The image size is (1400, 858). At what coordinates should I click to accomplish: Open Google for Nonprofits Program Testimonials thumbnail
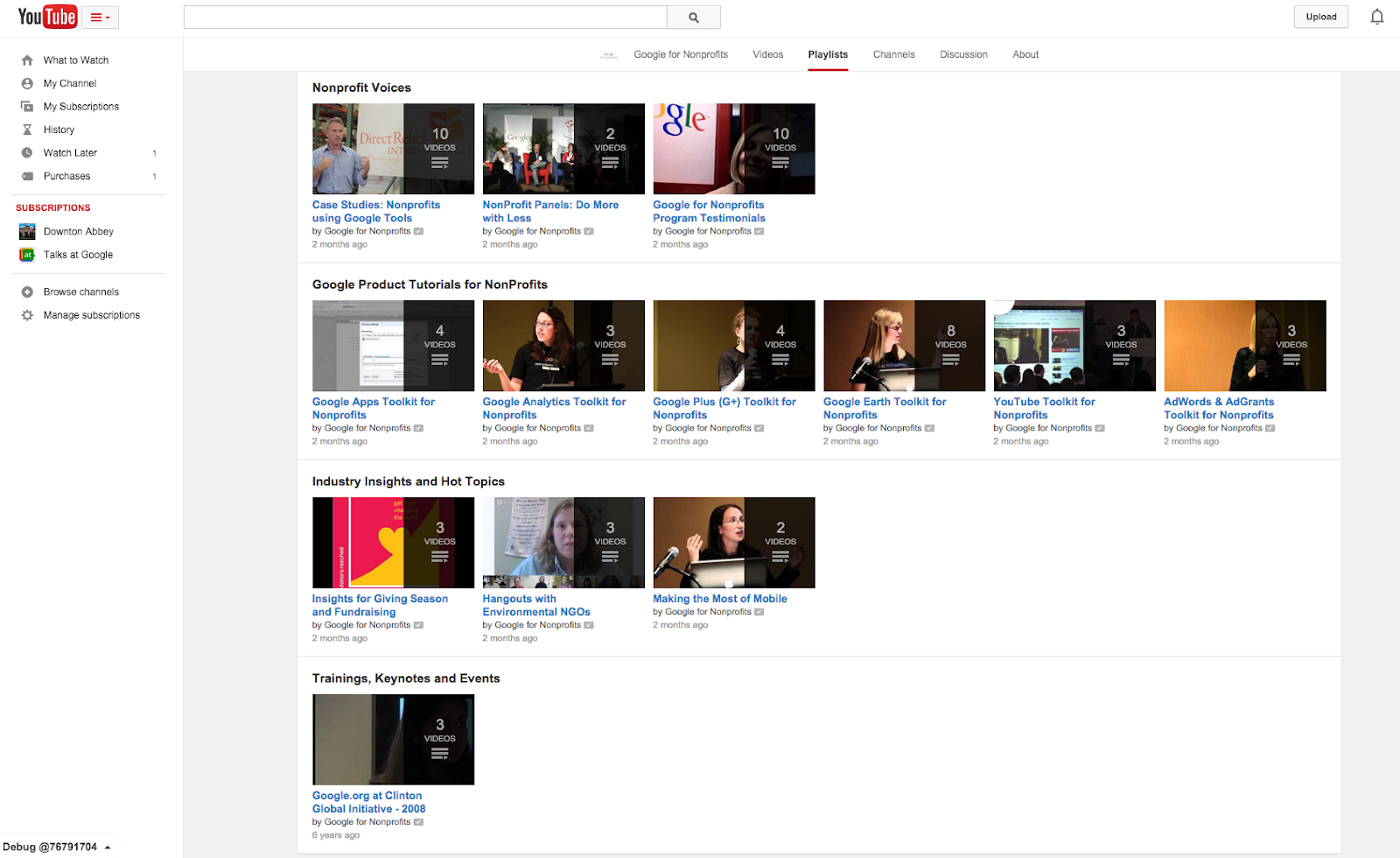click(x=734, y=149)
